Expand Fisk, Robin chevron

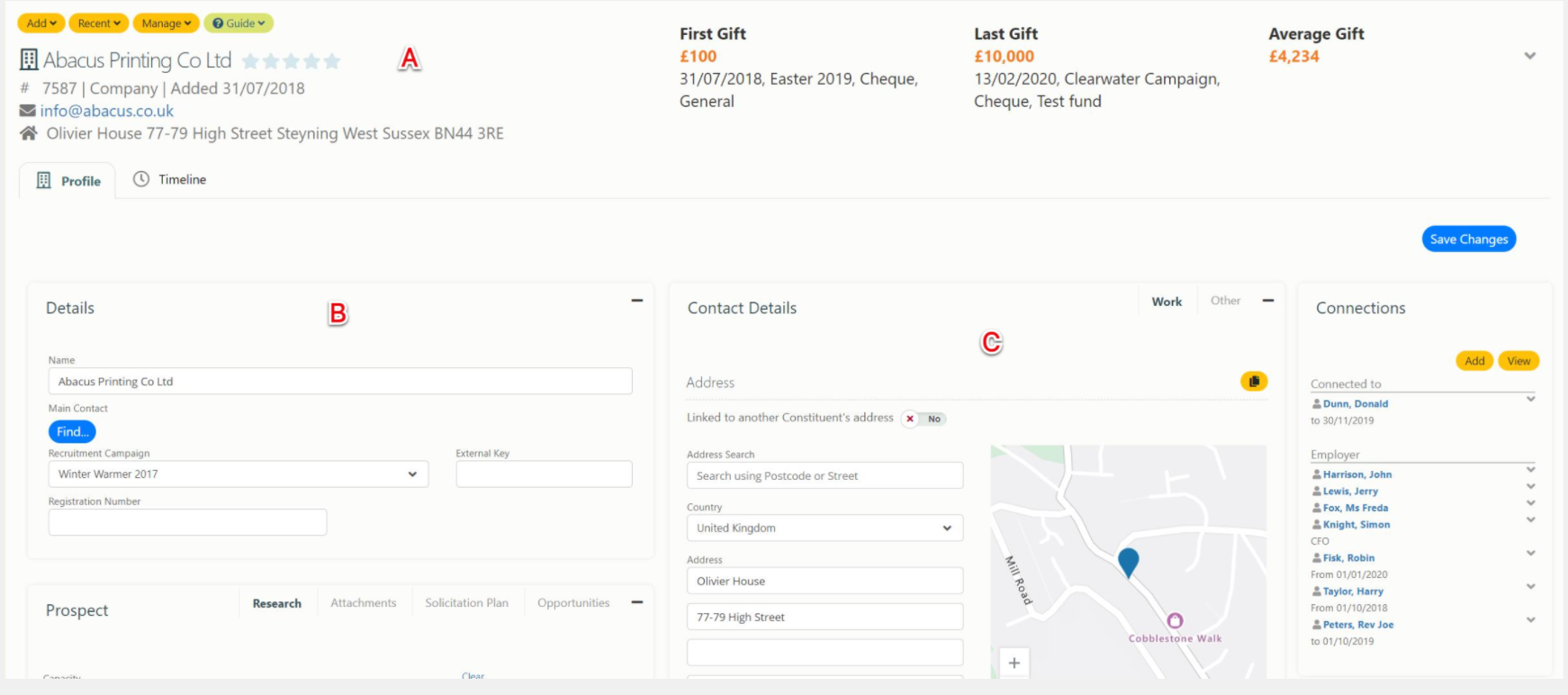tap(1530, 553)
